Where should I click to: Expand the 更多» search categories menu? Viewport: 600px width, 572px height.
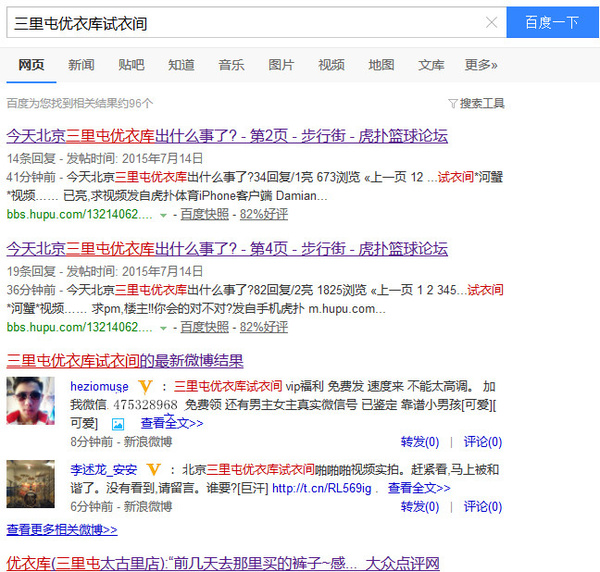tap(481, 65)
